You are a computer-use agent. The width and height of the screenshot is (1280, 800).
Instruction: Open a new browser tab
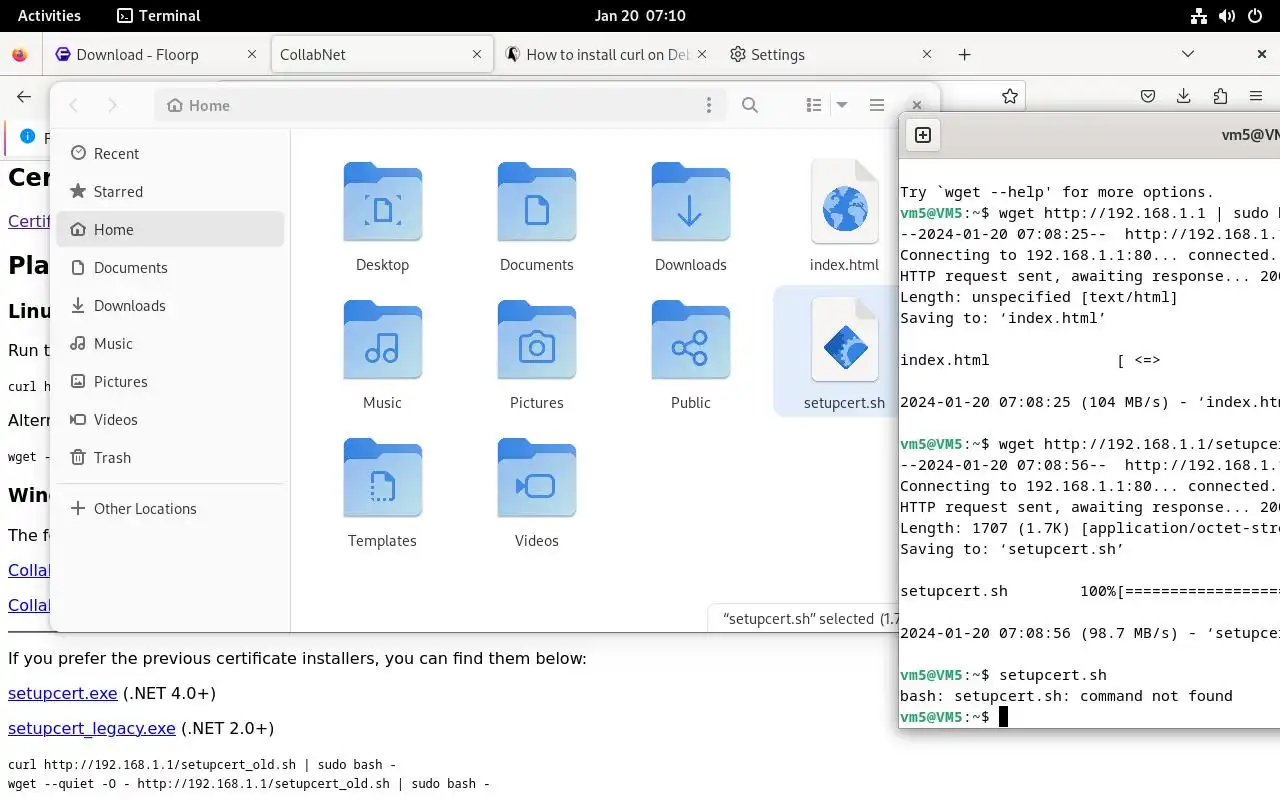pos(964,55)
